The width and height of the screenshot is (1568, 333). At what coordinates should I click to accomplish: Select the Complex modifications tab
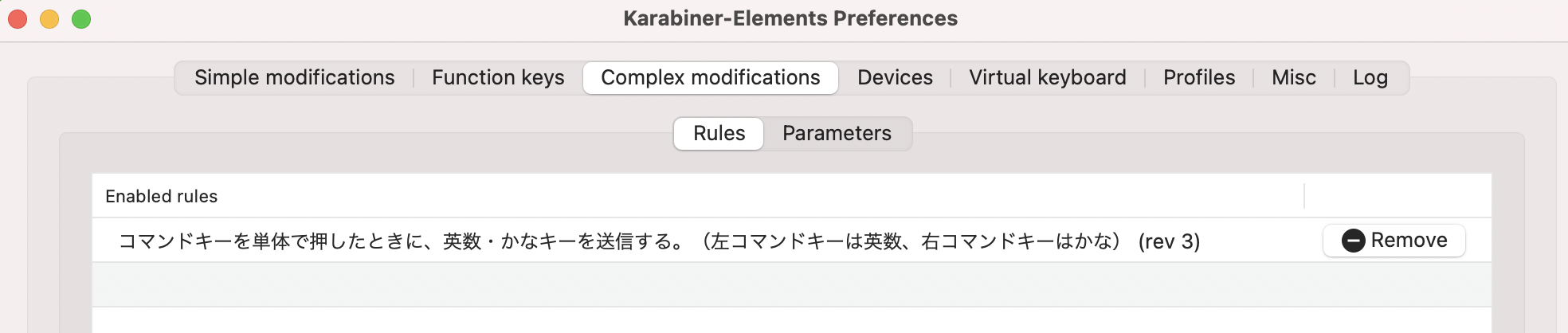(711, 77)
